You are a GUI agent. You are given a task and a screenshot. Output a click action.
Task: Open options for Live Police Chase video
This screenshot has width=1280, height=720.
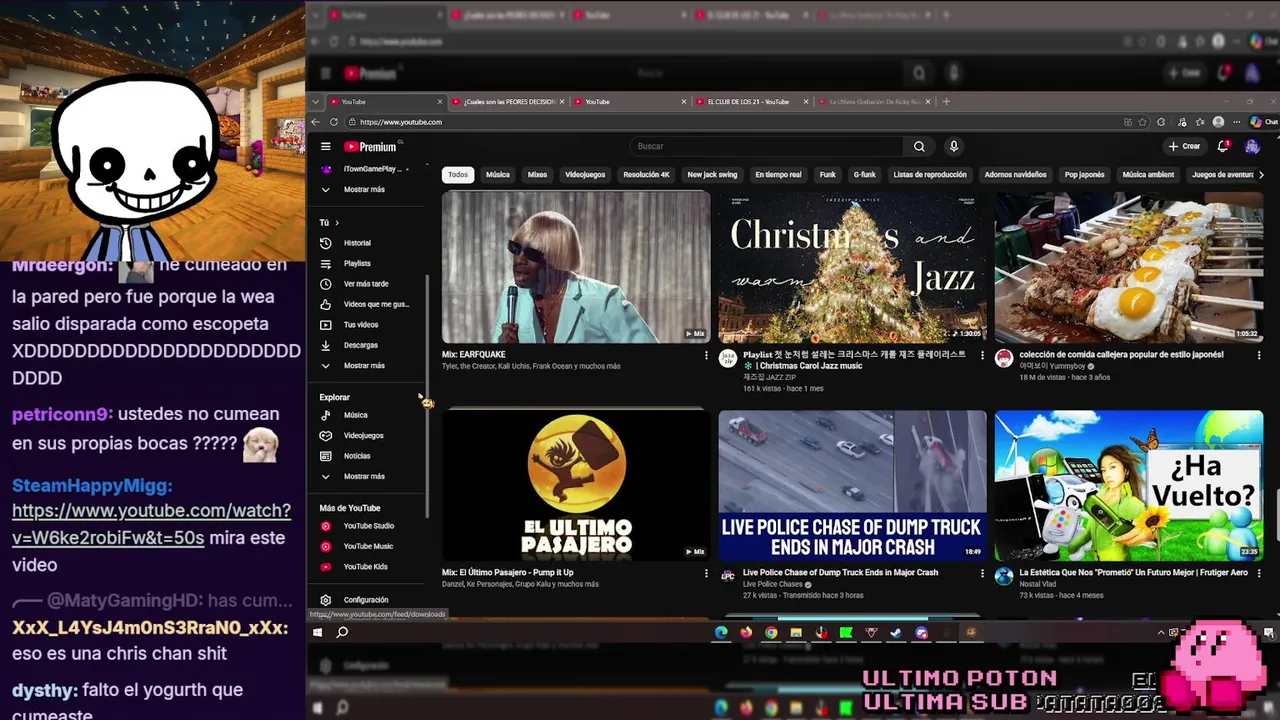[982, 573]
